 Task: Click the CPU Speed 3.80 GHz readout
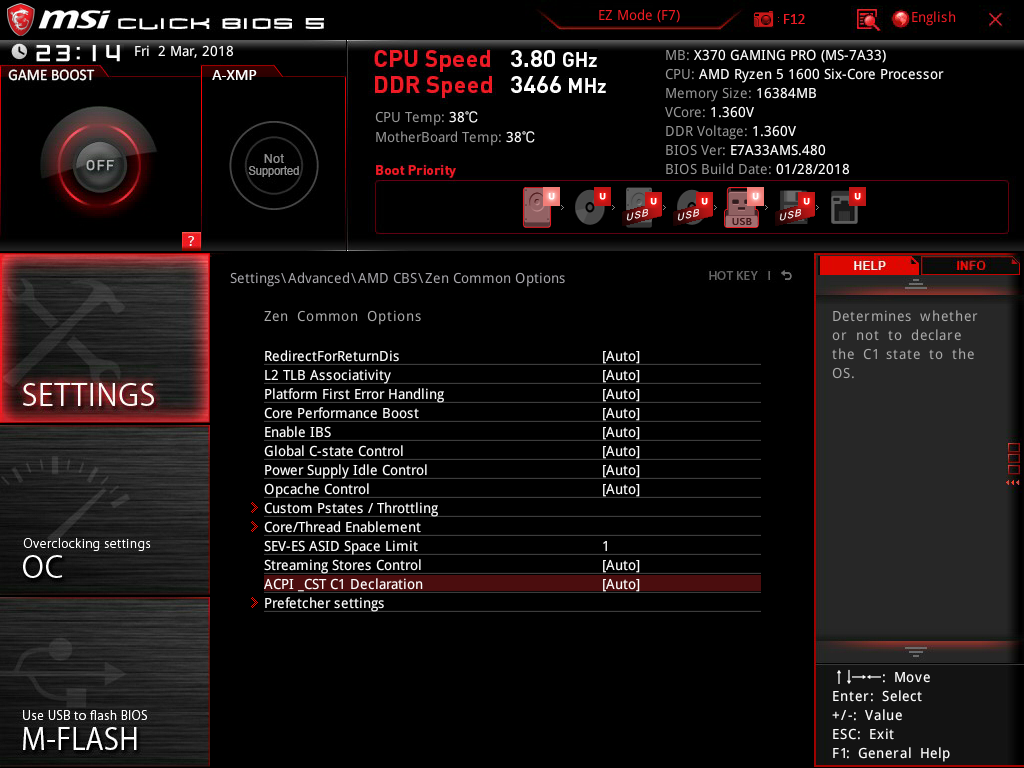click(x=485, y=59)
